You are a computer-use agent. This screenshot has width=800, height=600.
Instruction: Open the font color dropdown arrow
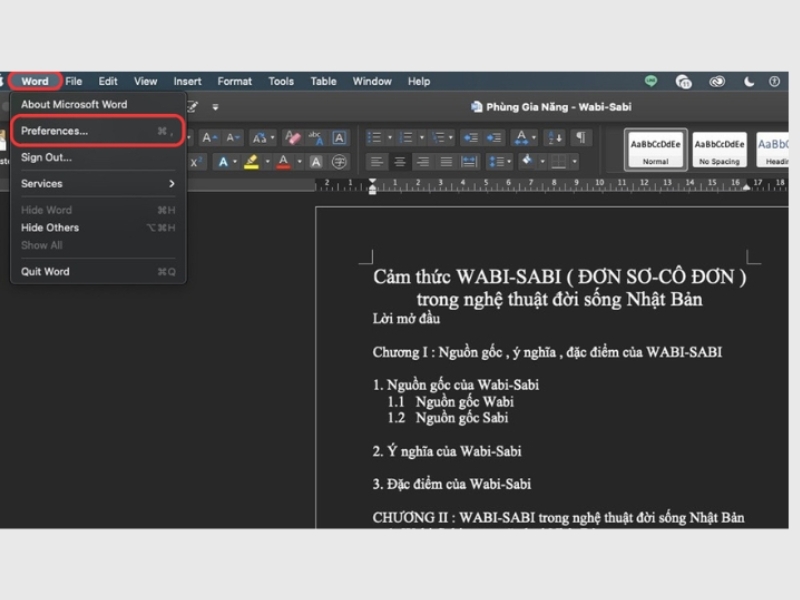click(299, 162)
